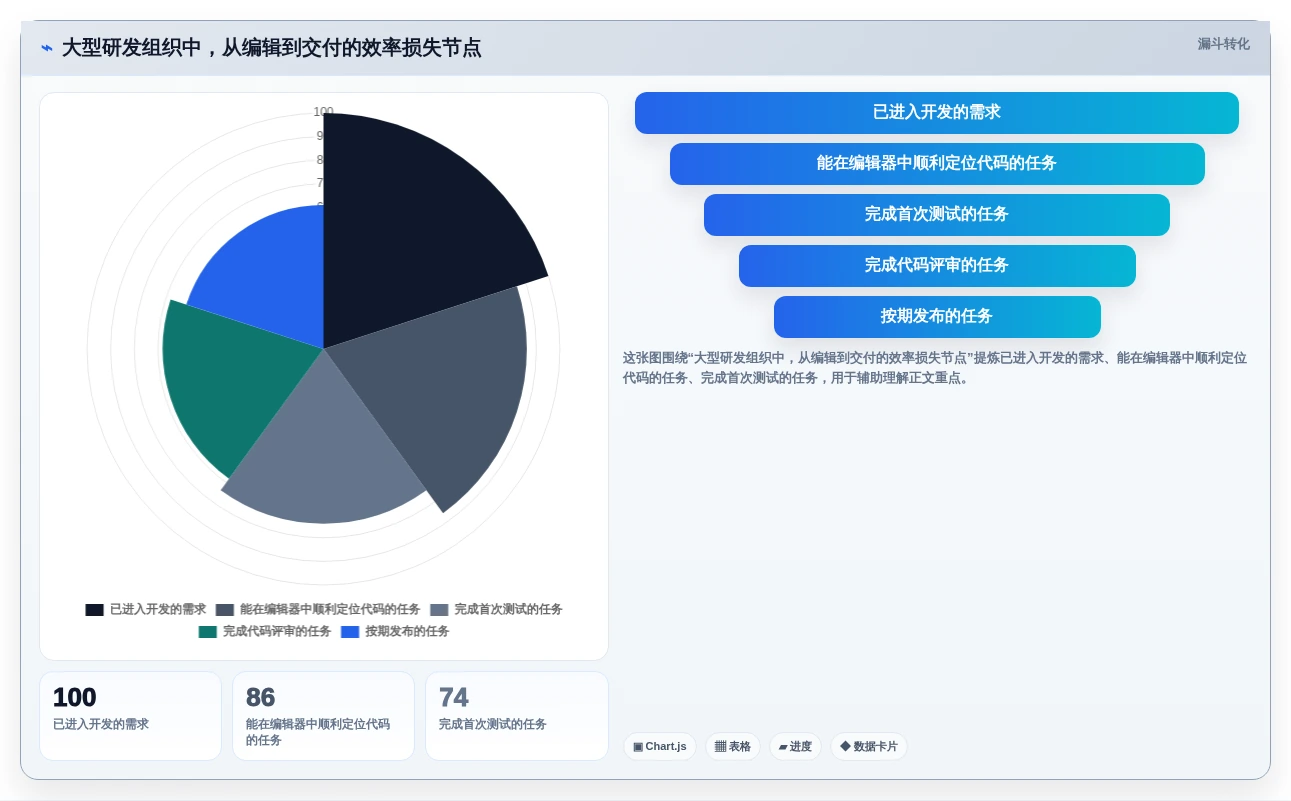Open the 74 完成首次测试的任务 data card
Screen dimensions: 1291x801
[517, 716]
